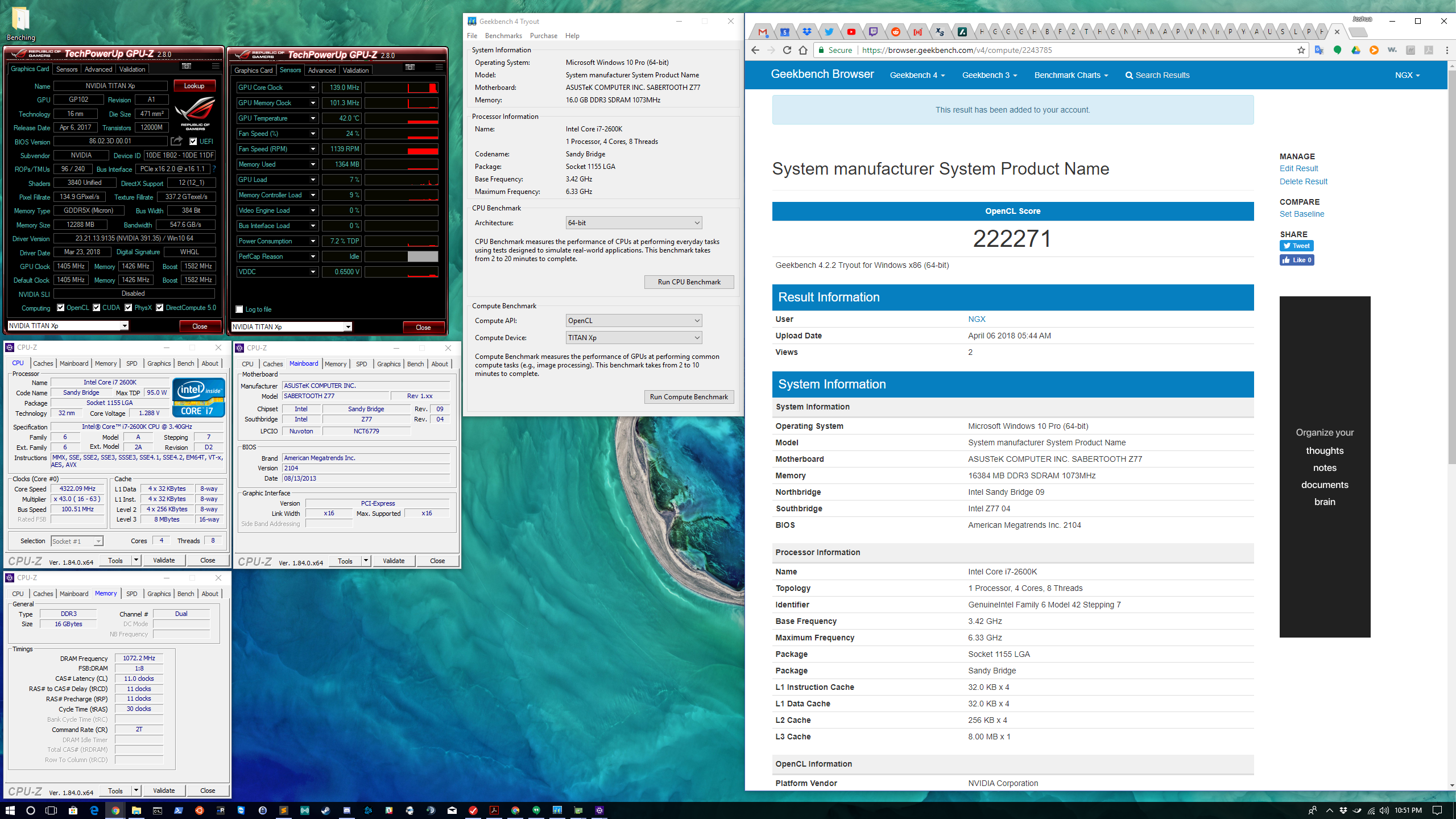This screenshot has width=1456, height=819.
Task: Open the Compute API dropdown
Action: tap(634, 321)
